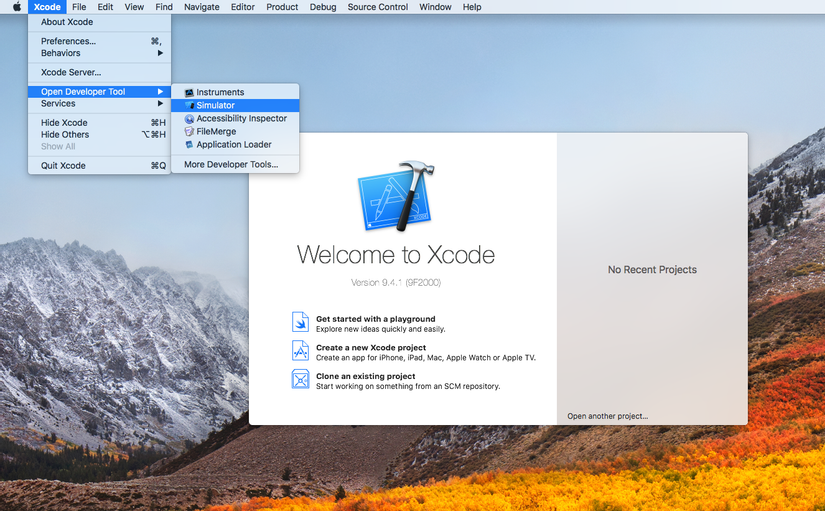825x511 pixels.
Task: Open the Navigate menu
Action: click(x=202, y=7)
